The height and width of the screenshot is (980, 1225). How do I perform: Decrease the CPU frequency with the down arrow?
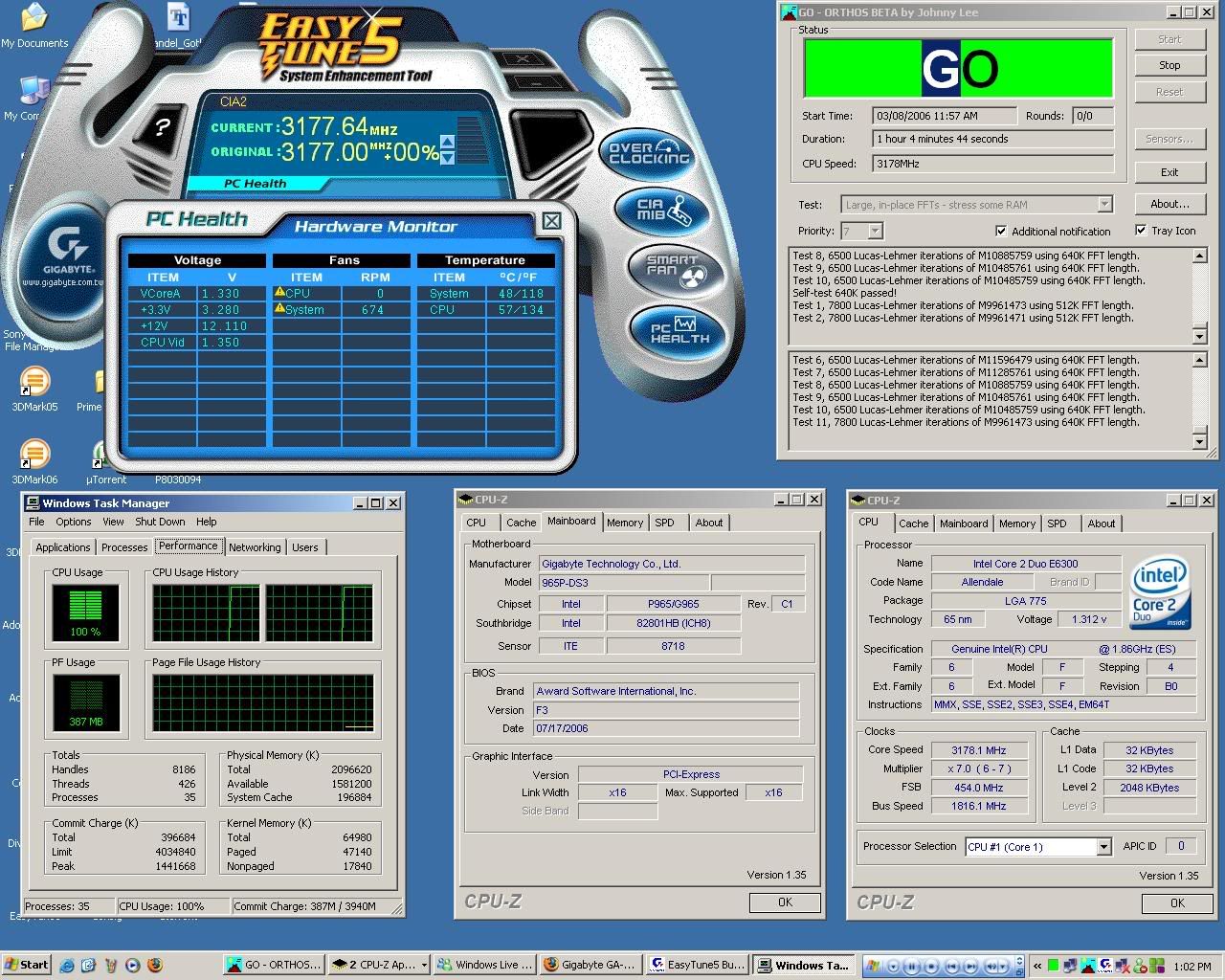[446, 158]
